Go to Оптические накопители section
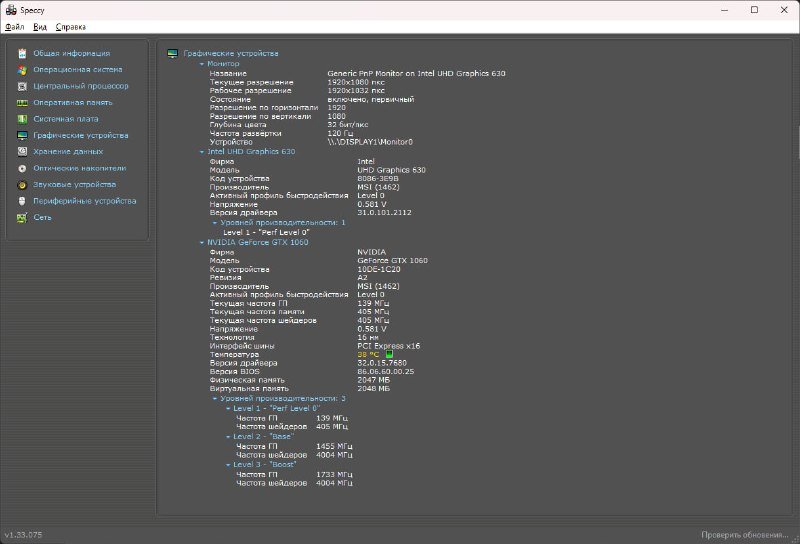This screenshot has width=800, height=544. click(x=80, y=168)
